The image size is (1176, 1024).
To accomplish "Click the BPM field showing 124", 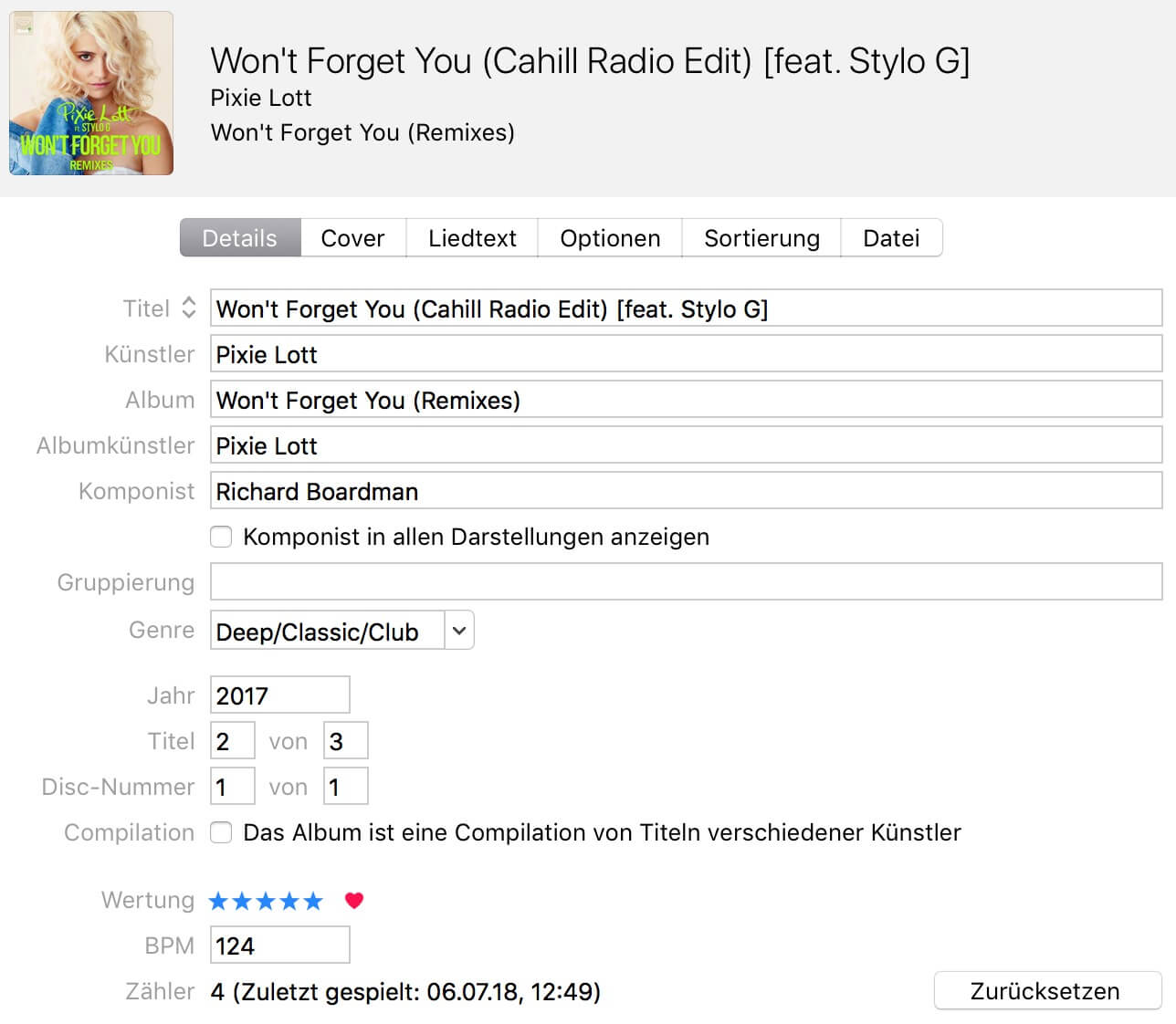I will pyautogui.click(x=279, y=946).
